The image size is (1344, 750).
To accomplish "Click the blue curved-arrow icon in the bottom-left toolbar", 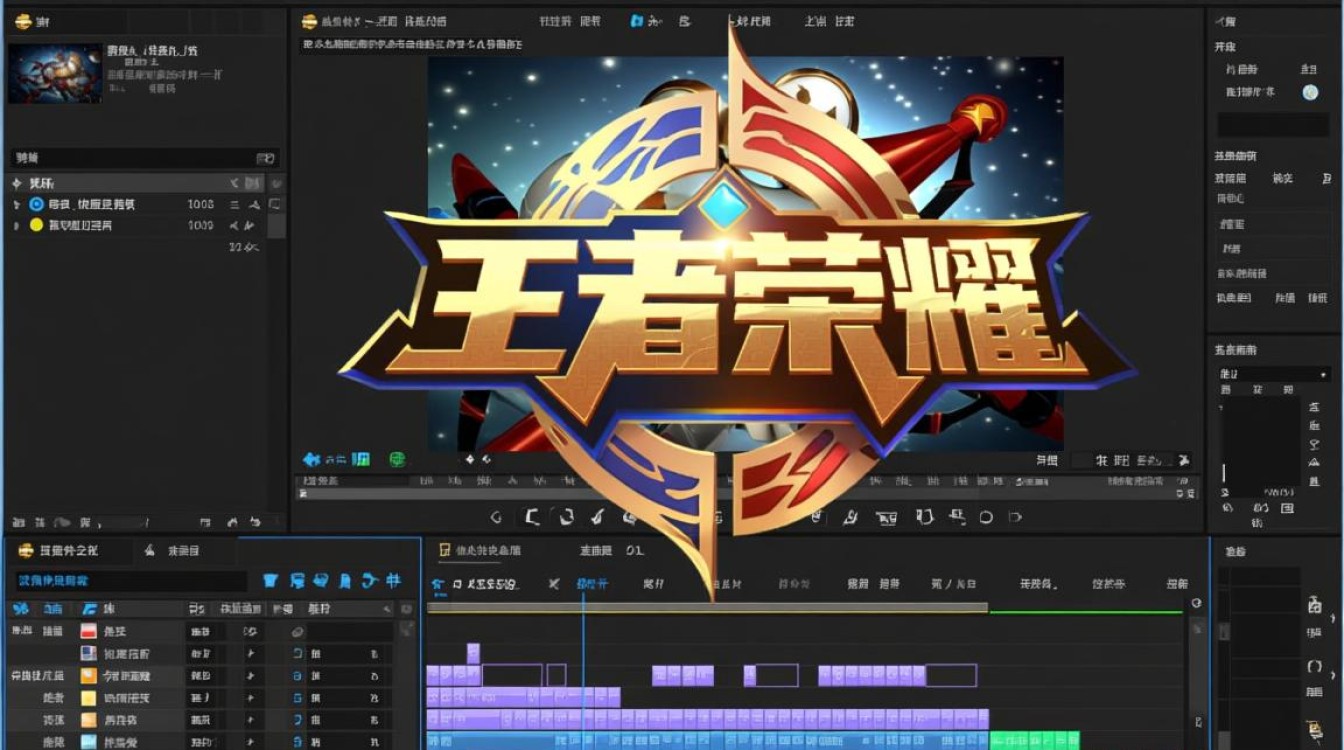I will click(x=369, y=581).
